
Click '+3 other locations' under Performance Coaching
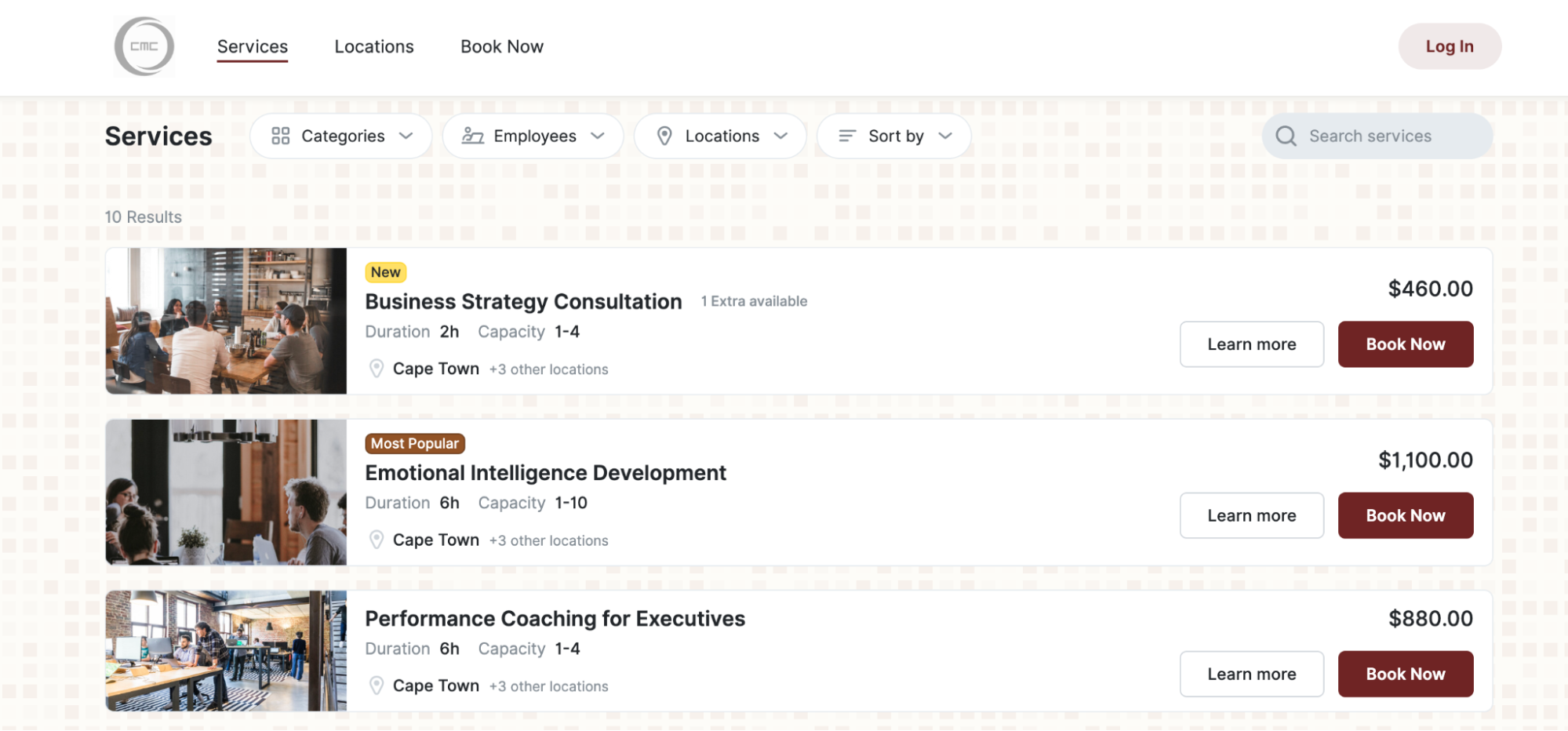(549, 686)
